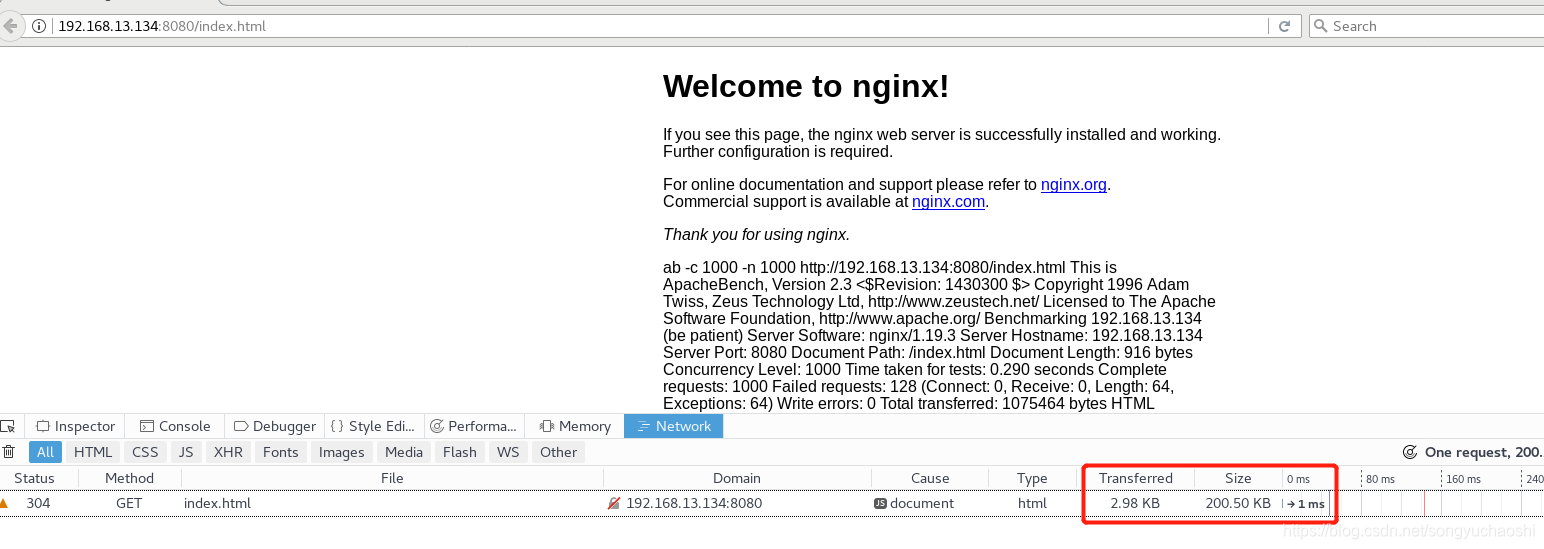Screen dimensions: 1544x549
Task: Open the nginx.org link
Action: coord(1073,184)
